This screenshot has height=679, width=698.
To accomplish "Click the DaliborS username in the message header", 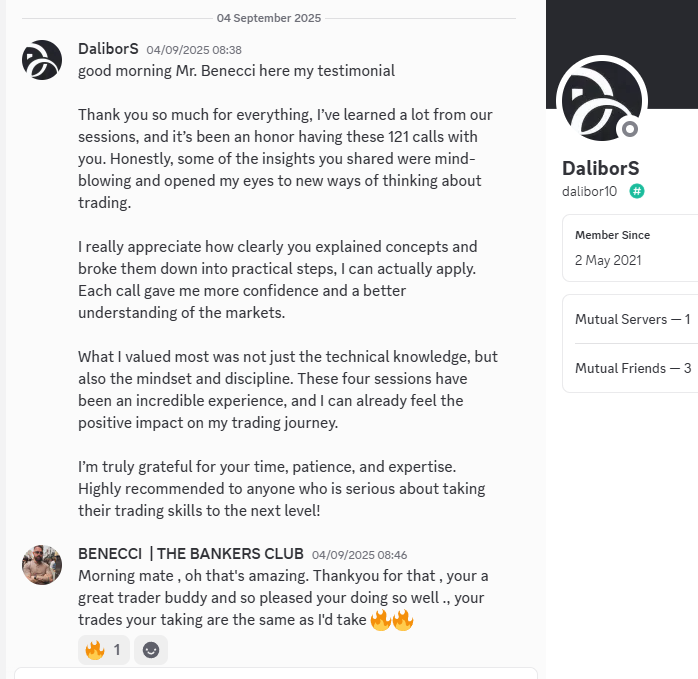I will (108, 49).
